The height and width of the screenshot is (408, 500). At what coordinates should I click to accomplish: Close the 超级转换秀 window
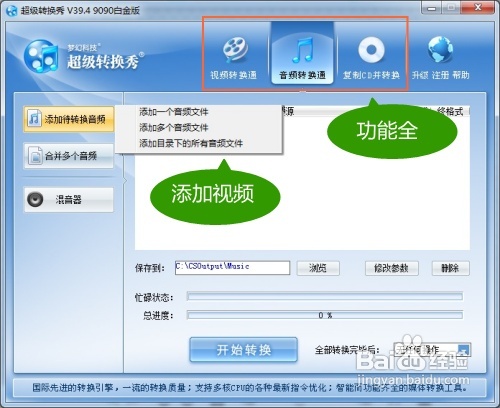pos(478,8)
